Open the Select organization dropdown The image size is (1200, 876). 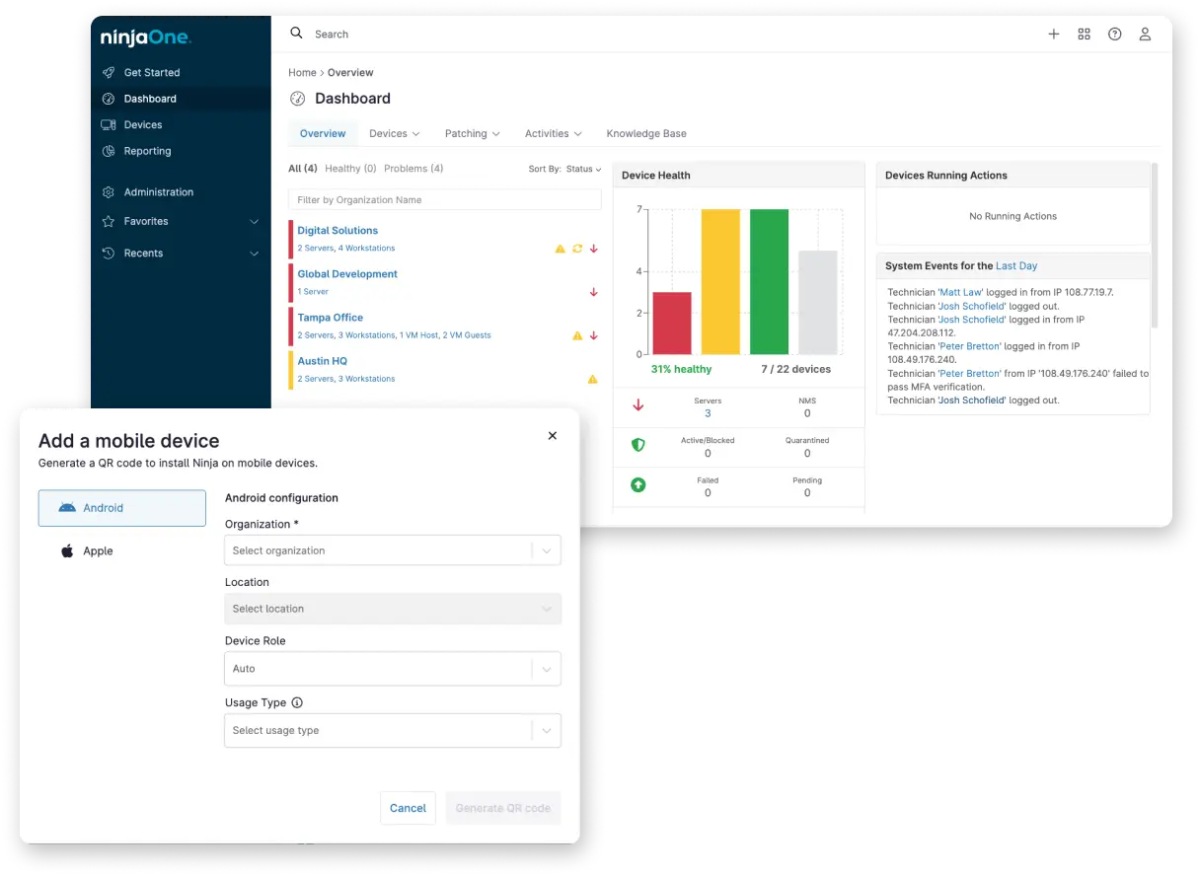coord(393,551)
